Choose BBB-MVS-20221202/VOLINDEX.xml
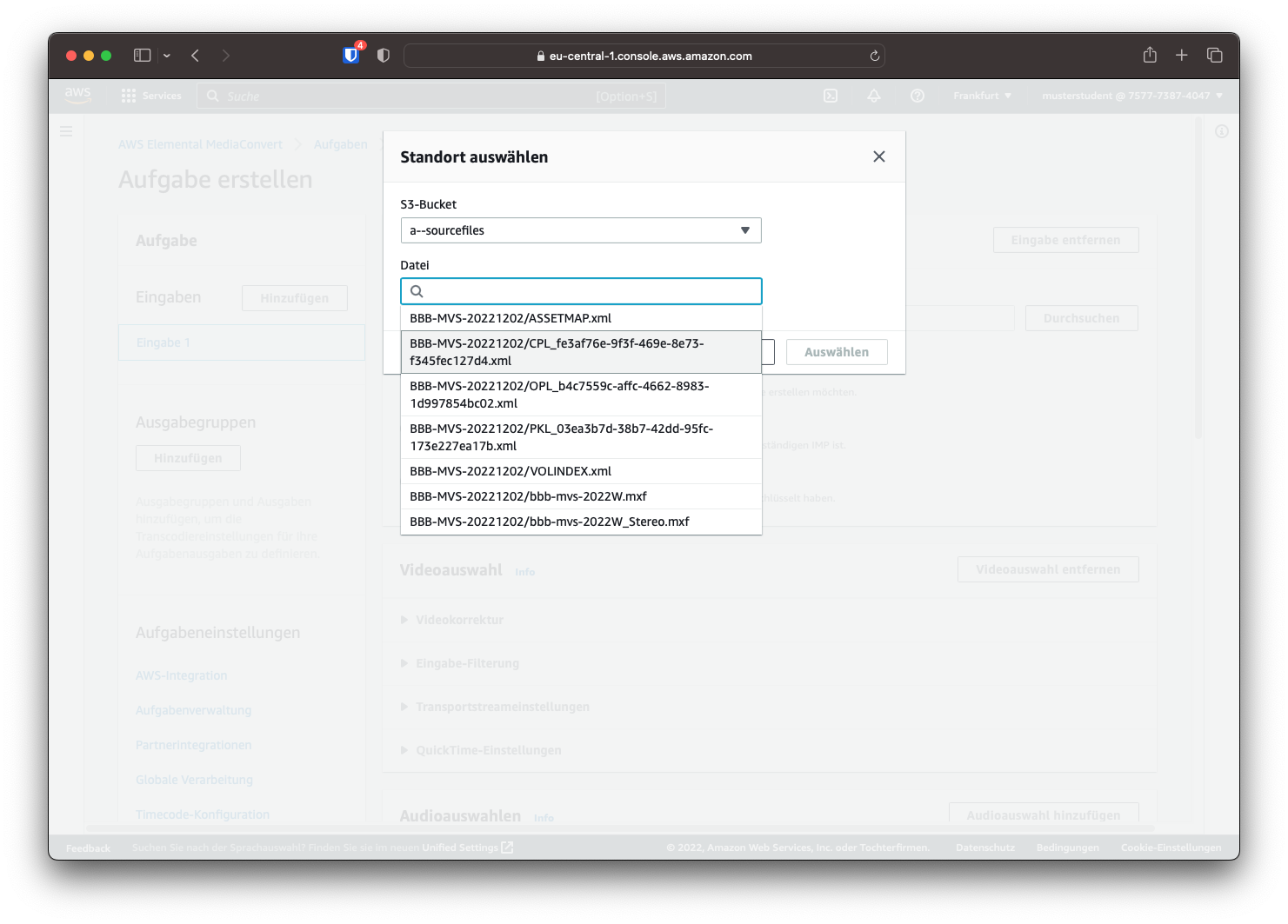Screen dimensions: 1288x924 (581, 471)
